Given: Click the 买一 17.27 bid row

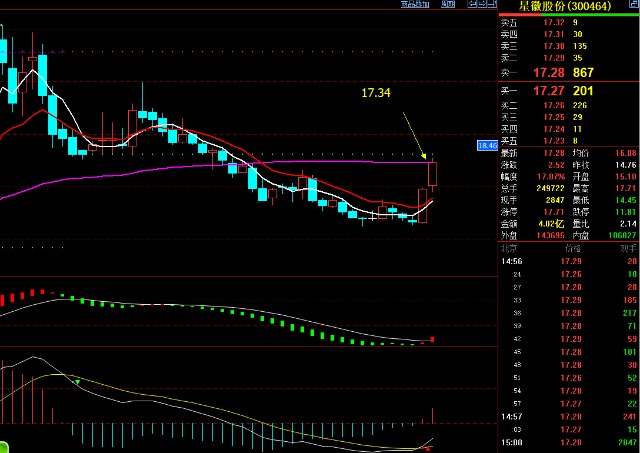Looking at the screenshot, I should [x=569, y=91].
